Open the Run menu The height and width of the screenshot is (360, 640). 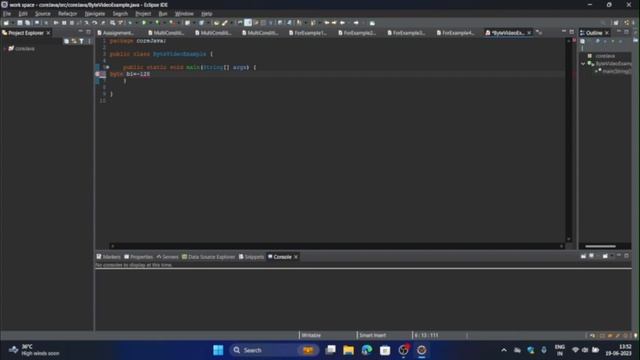(x=163, y=14)
